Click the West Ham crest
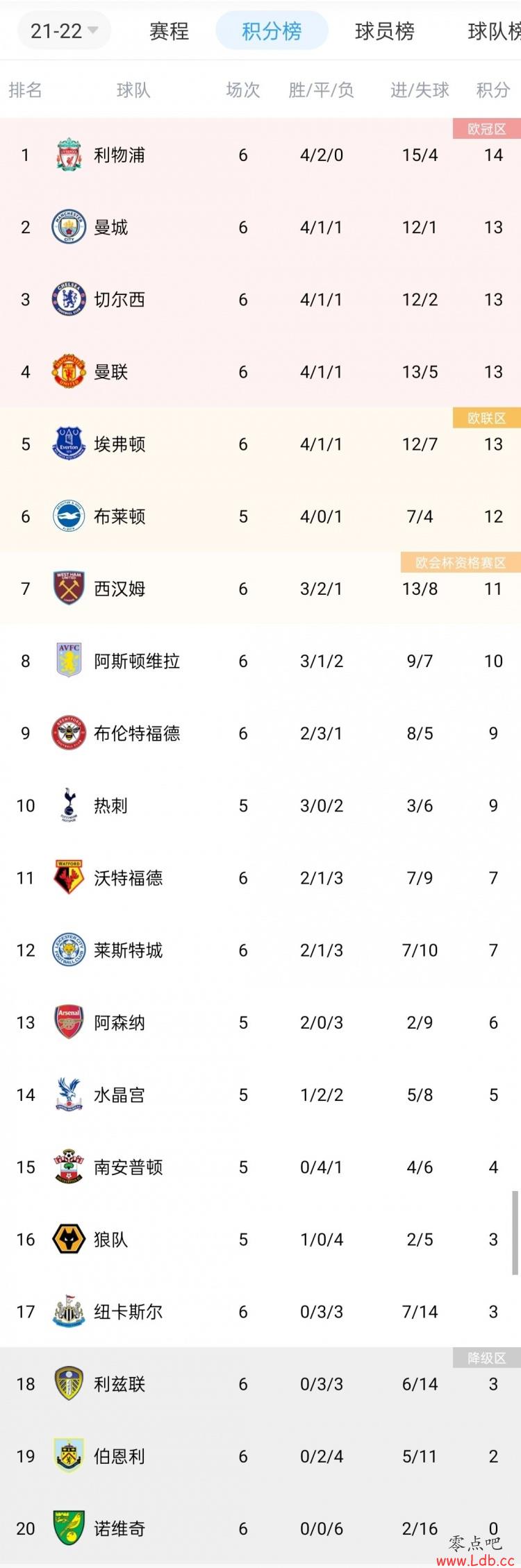Image resolution: width=521 pixels, height=1568 pixels. (69, 589)
